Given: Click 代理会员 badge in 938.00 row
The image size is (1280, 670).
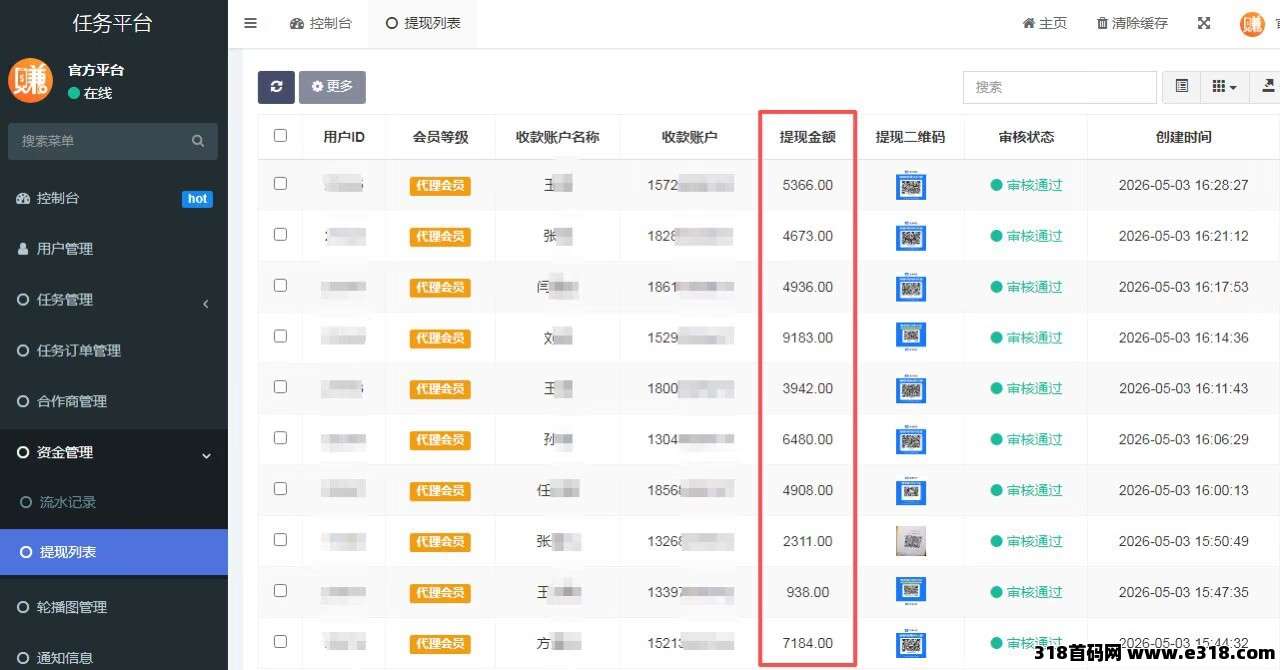Looking at the screenshot, I should (440, 593).
